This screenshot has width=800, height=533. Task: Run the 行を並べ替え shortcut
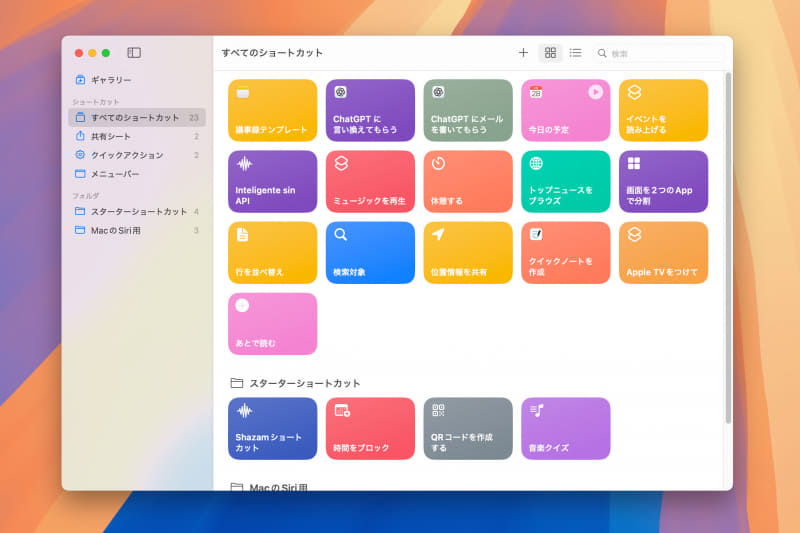pyautogui.click(x=272, y=252)
